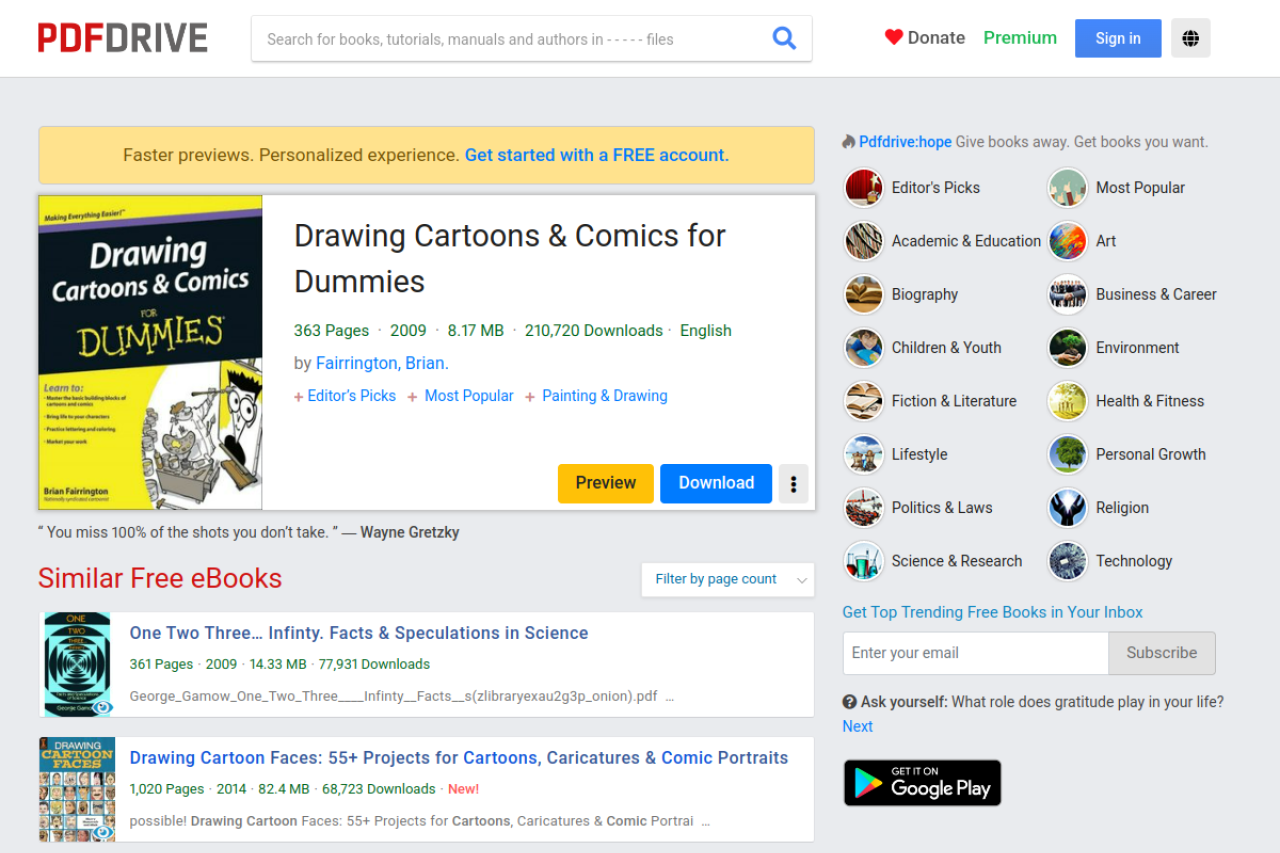Open the Pdfdrive:hope link
The image size is (1280, 853).
(905, 142)
